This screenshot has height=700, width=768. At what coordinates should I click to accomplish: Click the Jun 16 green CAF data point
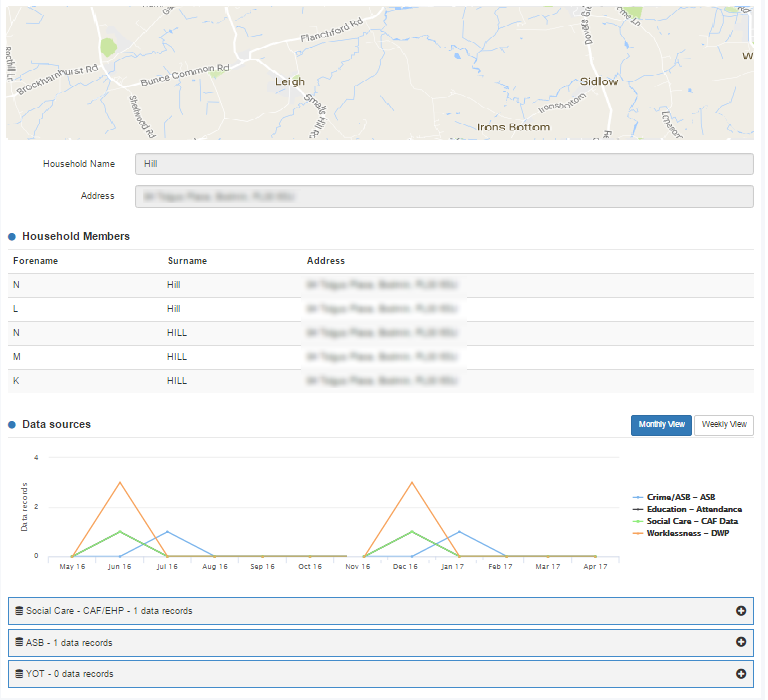[x=120, y=531]
